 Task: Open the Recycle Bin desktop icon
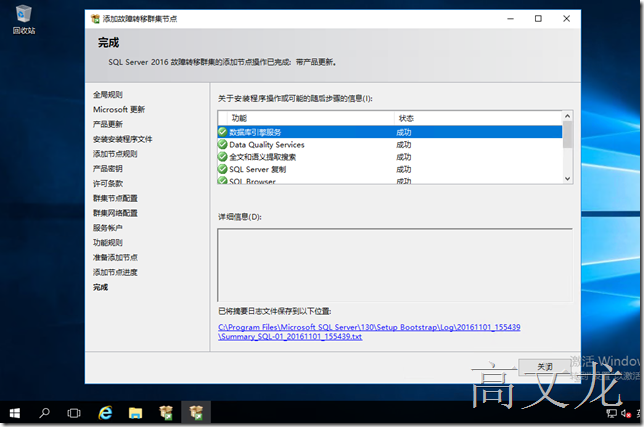pos(23,19)
